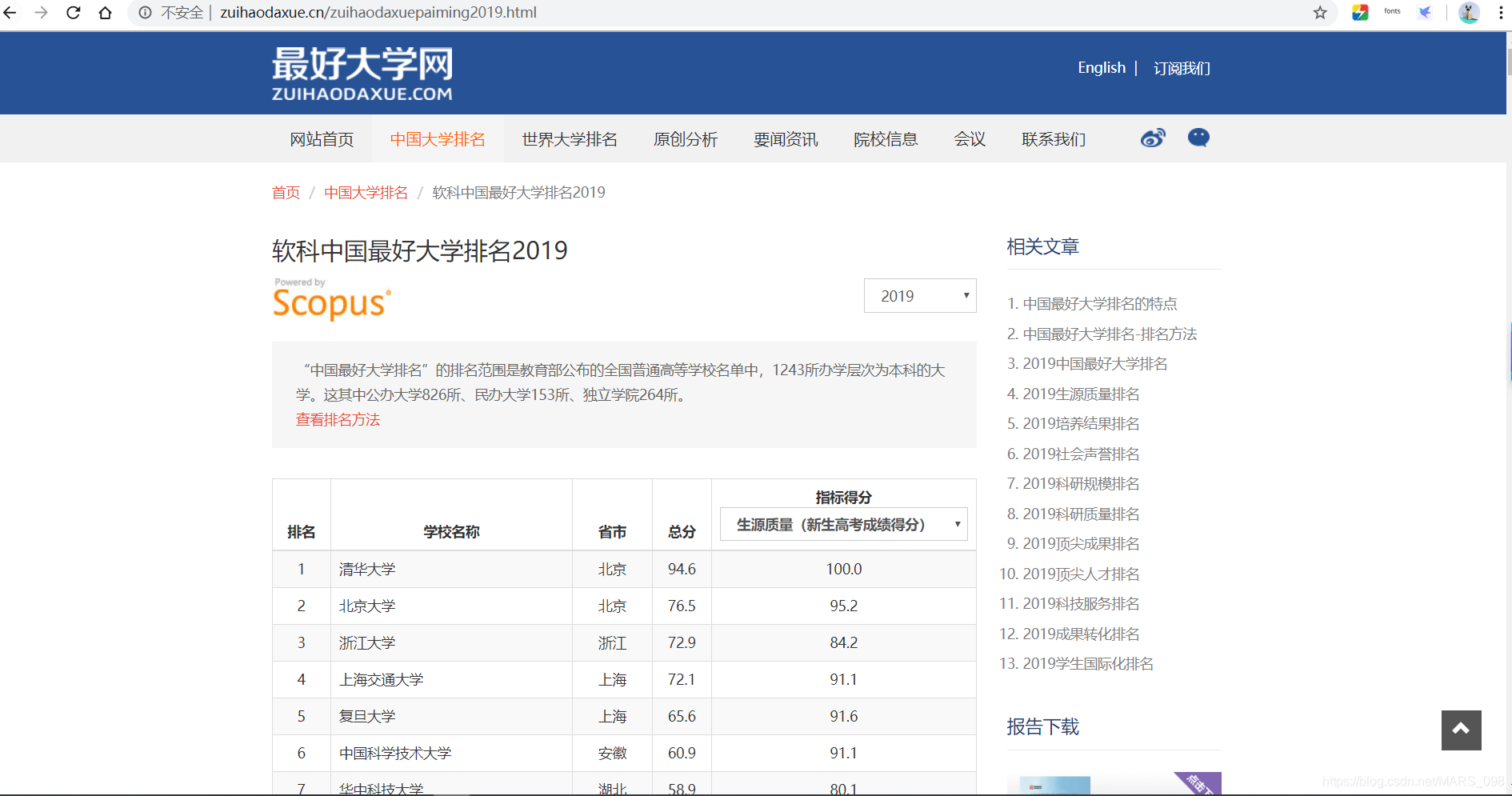
Task: Click 中国大学排名 in the breadcrumb
Action: pyautogui.click(x=366, y=193)
